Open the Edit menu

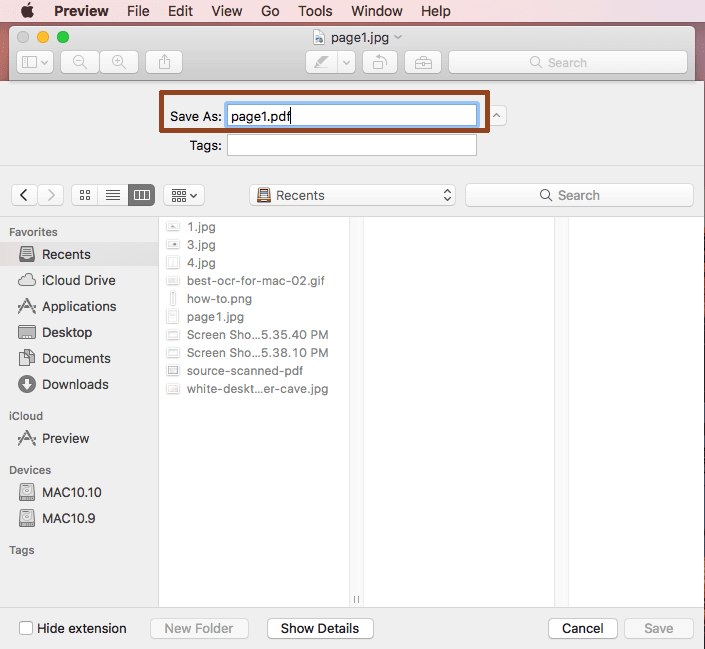(x=180, y=11)
